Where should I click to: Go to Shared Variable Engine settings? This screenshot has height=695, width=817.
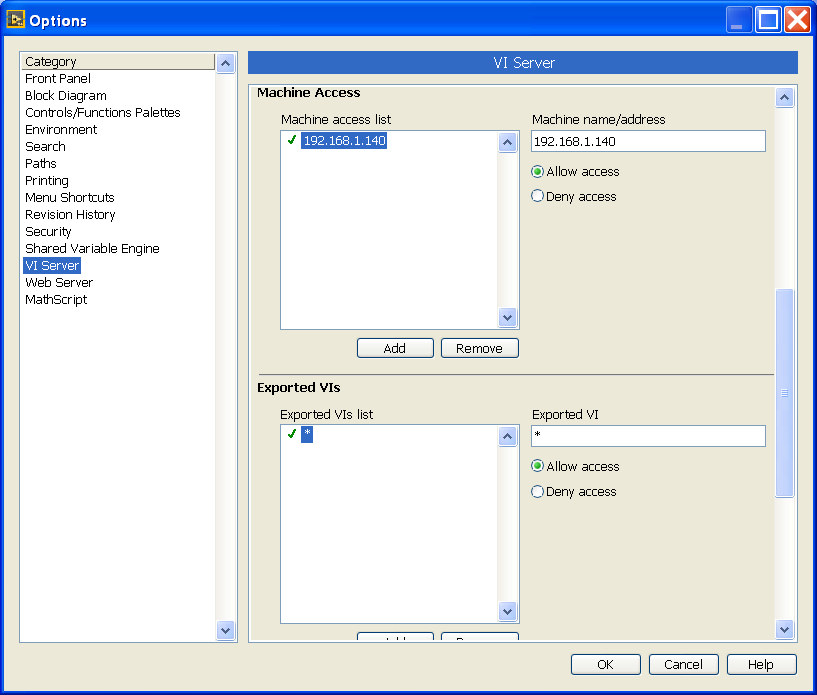(92, 249)
